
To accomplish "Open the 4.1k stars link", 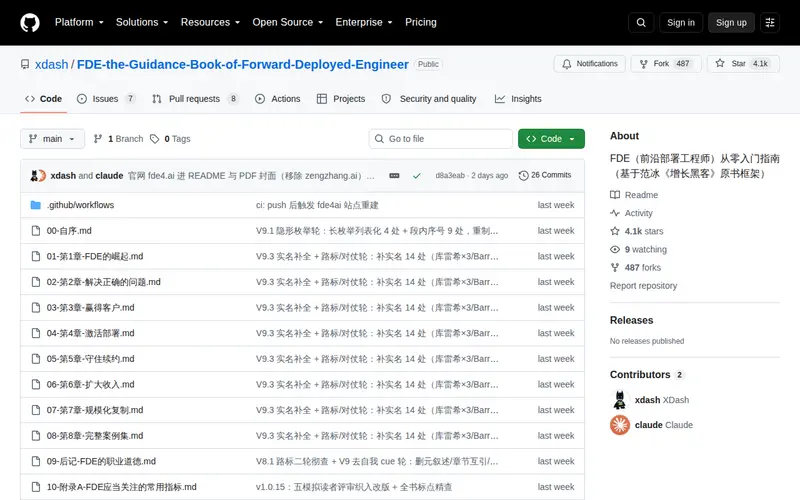I will click(x=637, y=231).
